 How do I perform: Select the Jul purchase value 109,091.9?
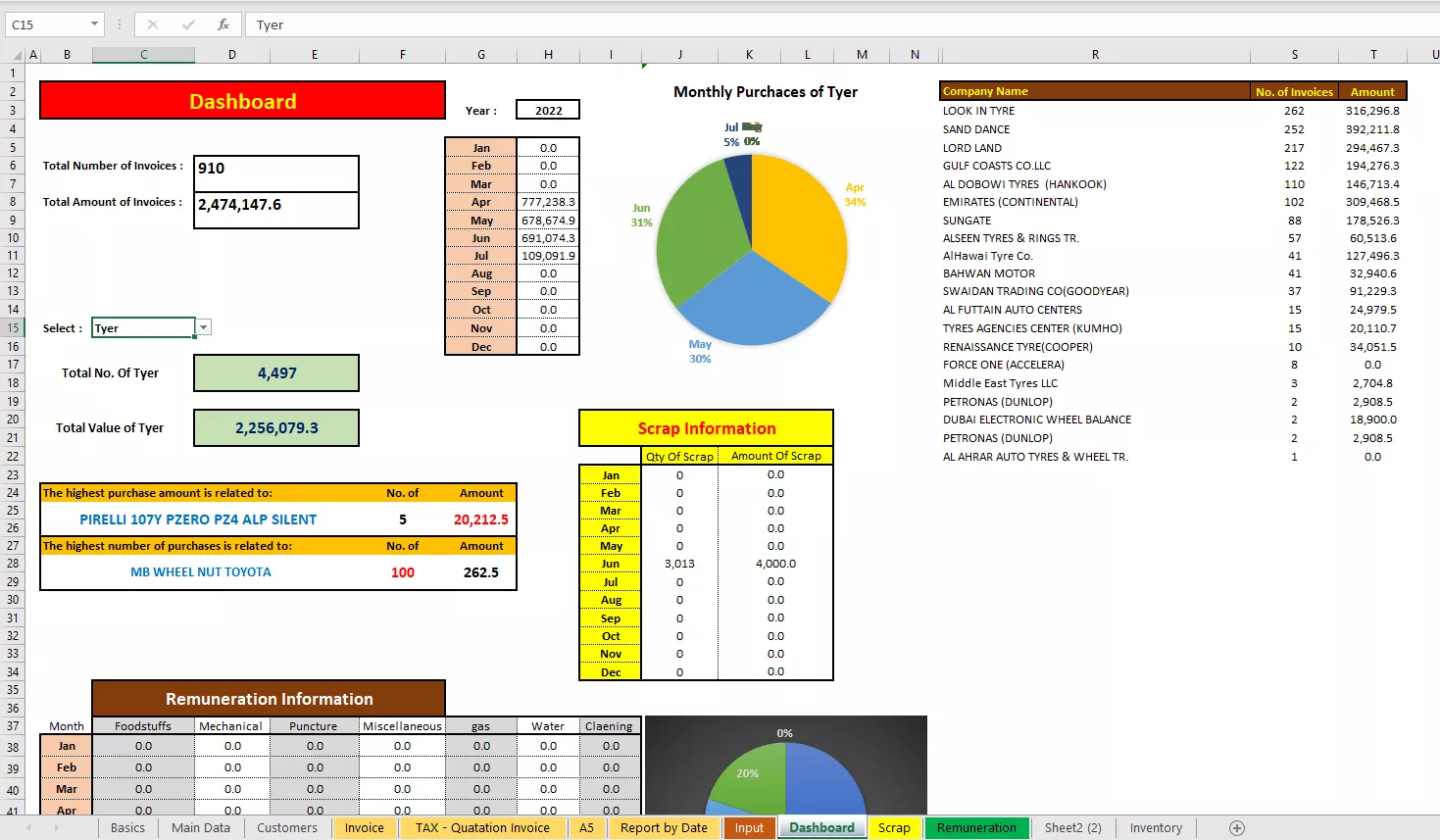(x=548, y=256)
